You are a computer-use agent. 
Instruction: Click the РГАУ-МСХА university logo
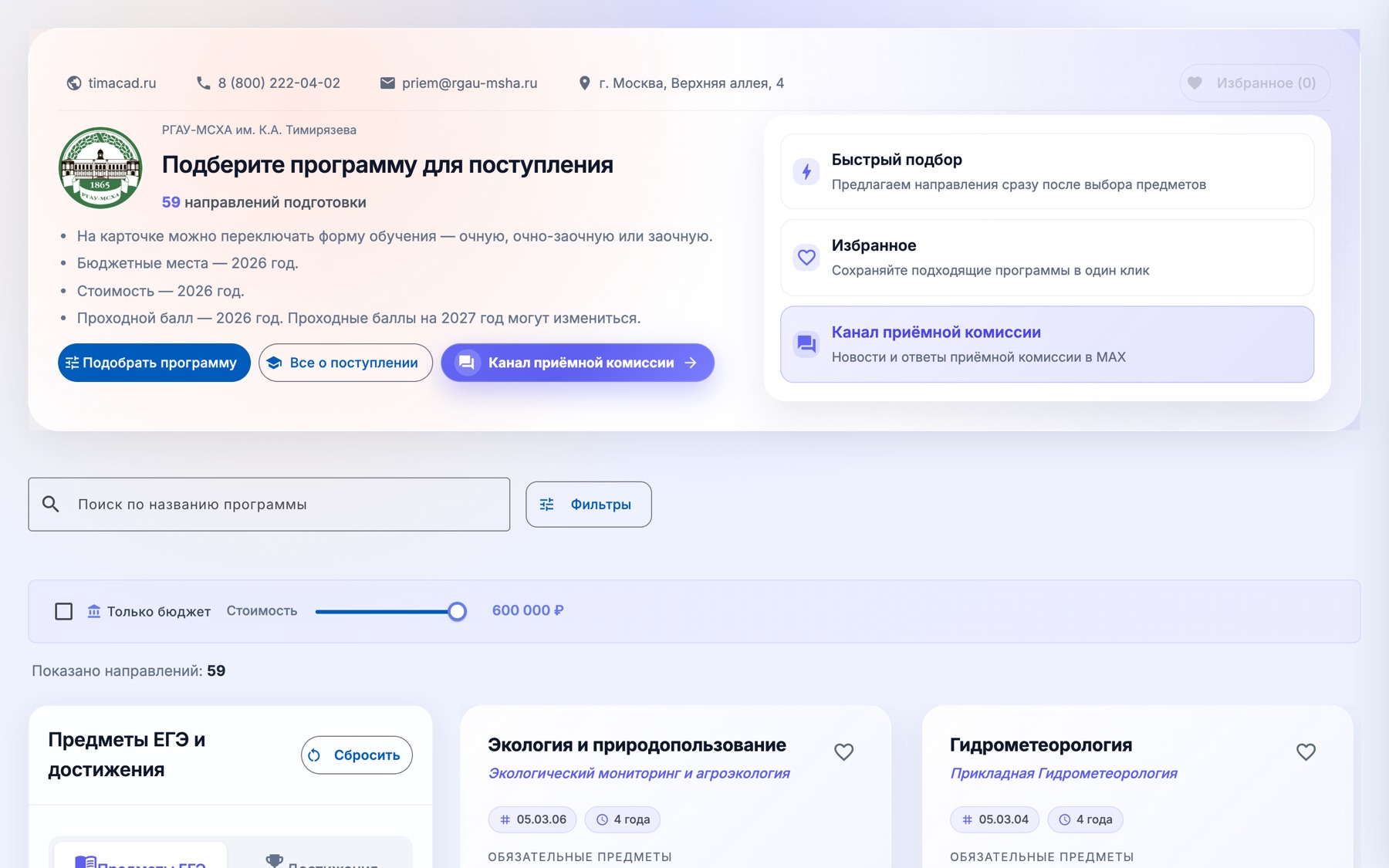tap(100, 167)
